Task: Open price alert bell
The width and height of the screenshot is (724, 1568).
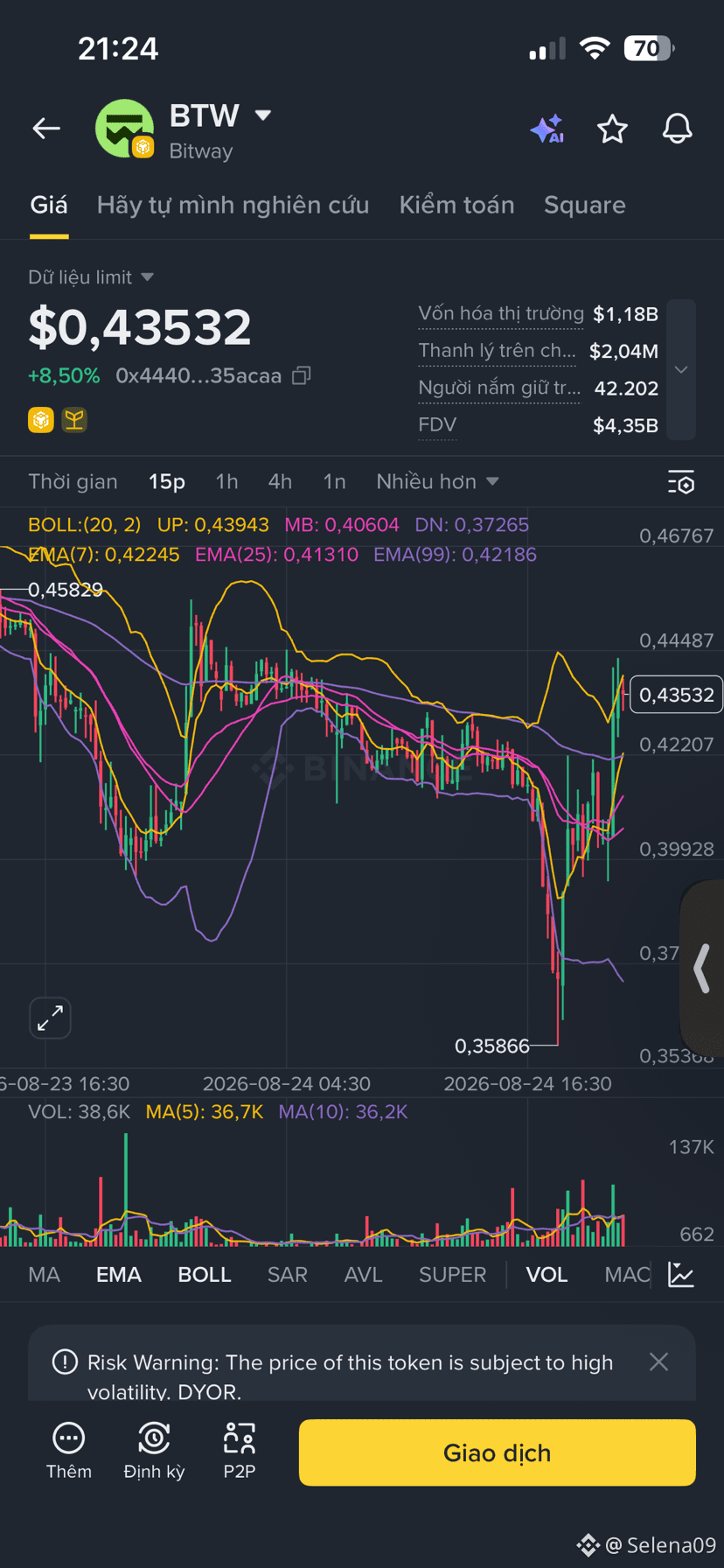Action: pos(677,129)
